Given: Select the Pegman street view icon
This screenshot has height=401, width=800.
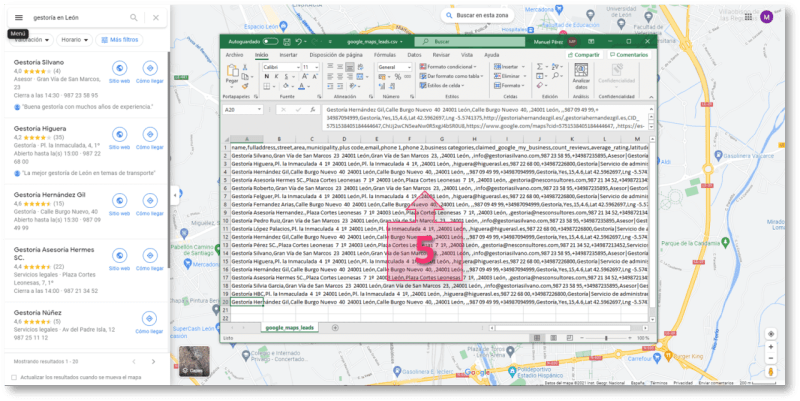Looking at the screenshot, I should [x=771, y=372].
